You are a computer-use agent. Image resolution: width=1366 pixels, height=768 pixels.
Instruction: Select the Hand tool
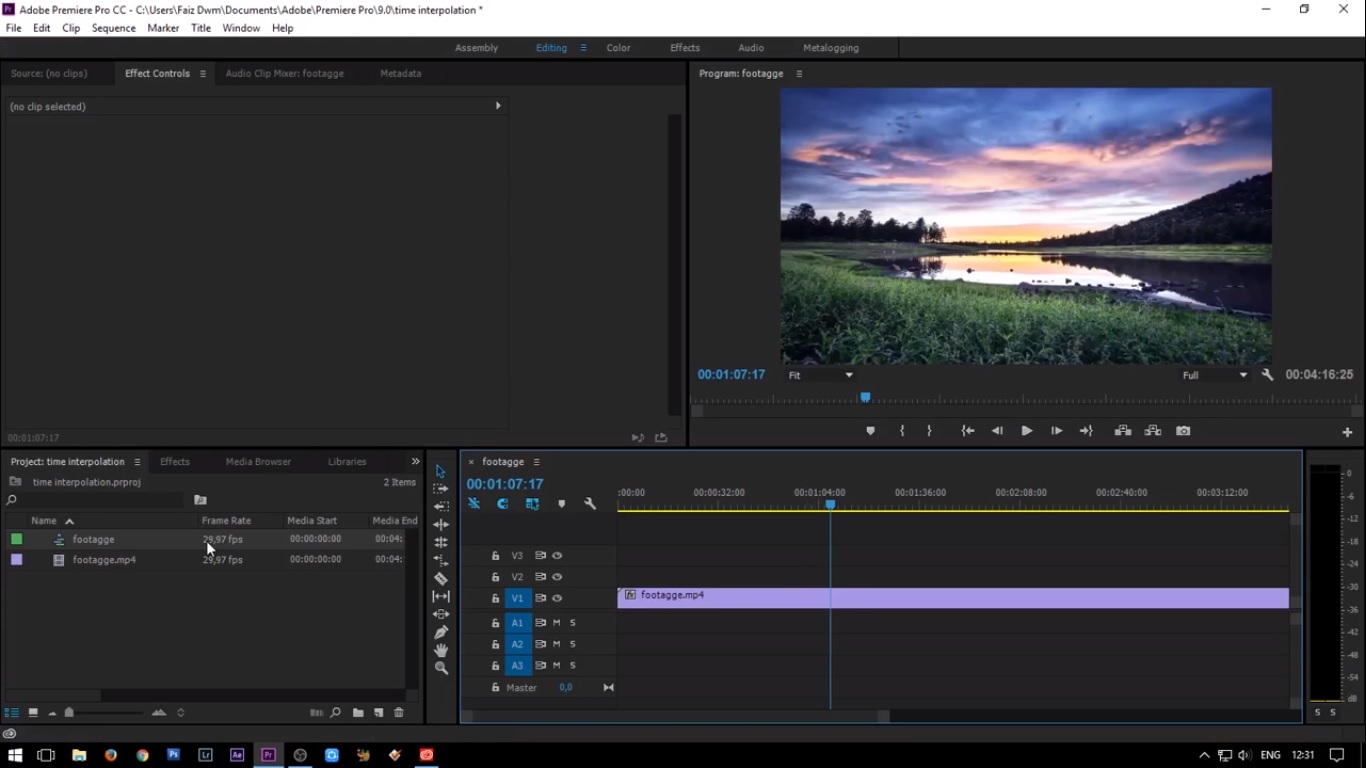441,650
